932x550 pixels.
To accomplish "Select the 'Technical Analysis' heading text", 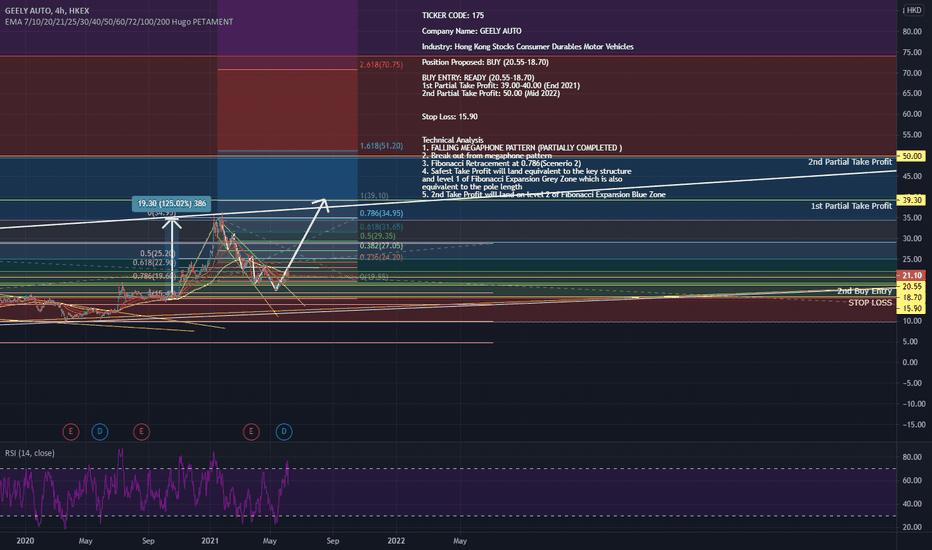I will point(452,140).
